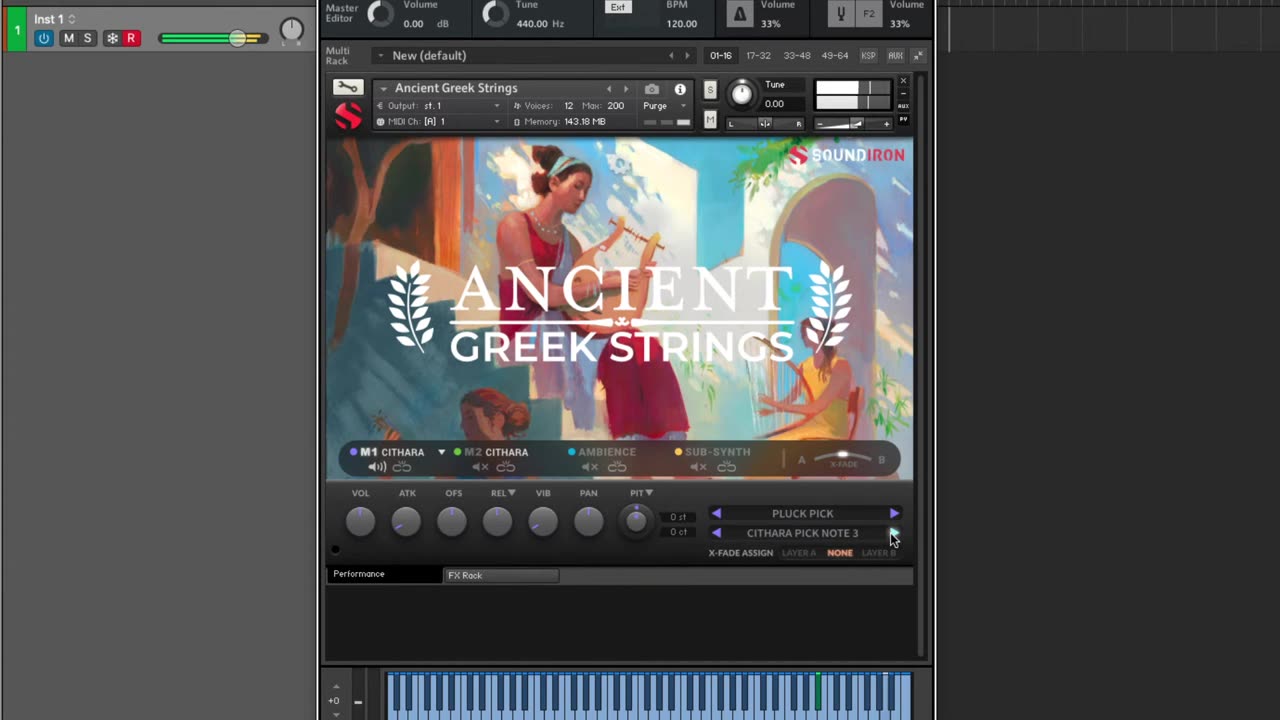Toggle Inst 1 track power button
Image resolution: width=1280 pixels, height=720 pixels.
pyautogui.click(x=44, y=38)
